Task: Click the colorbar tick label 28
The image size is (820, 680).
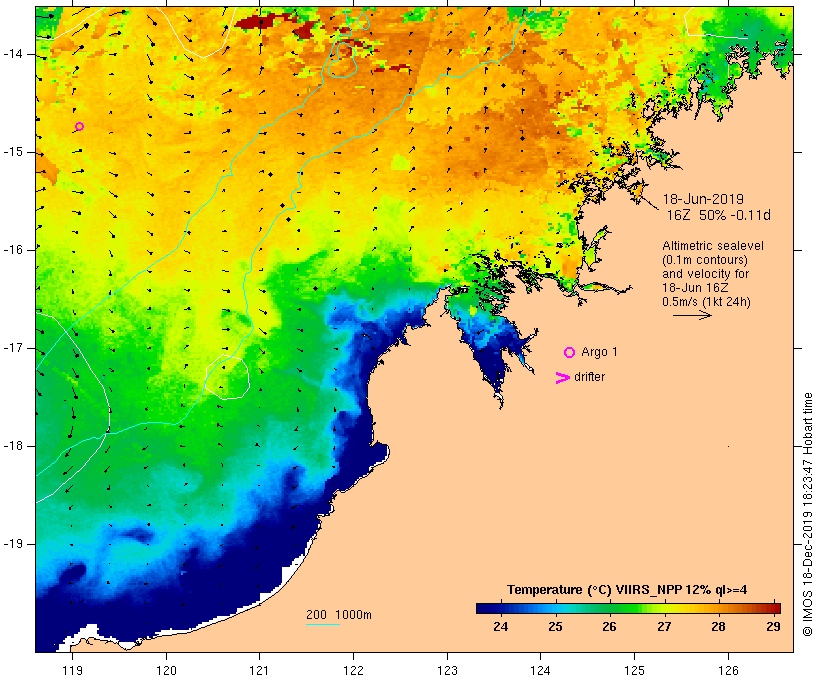Action: (x=719, y=626)
